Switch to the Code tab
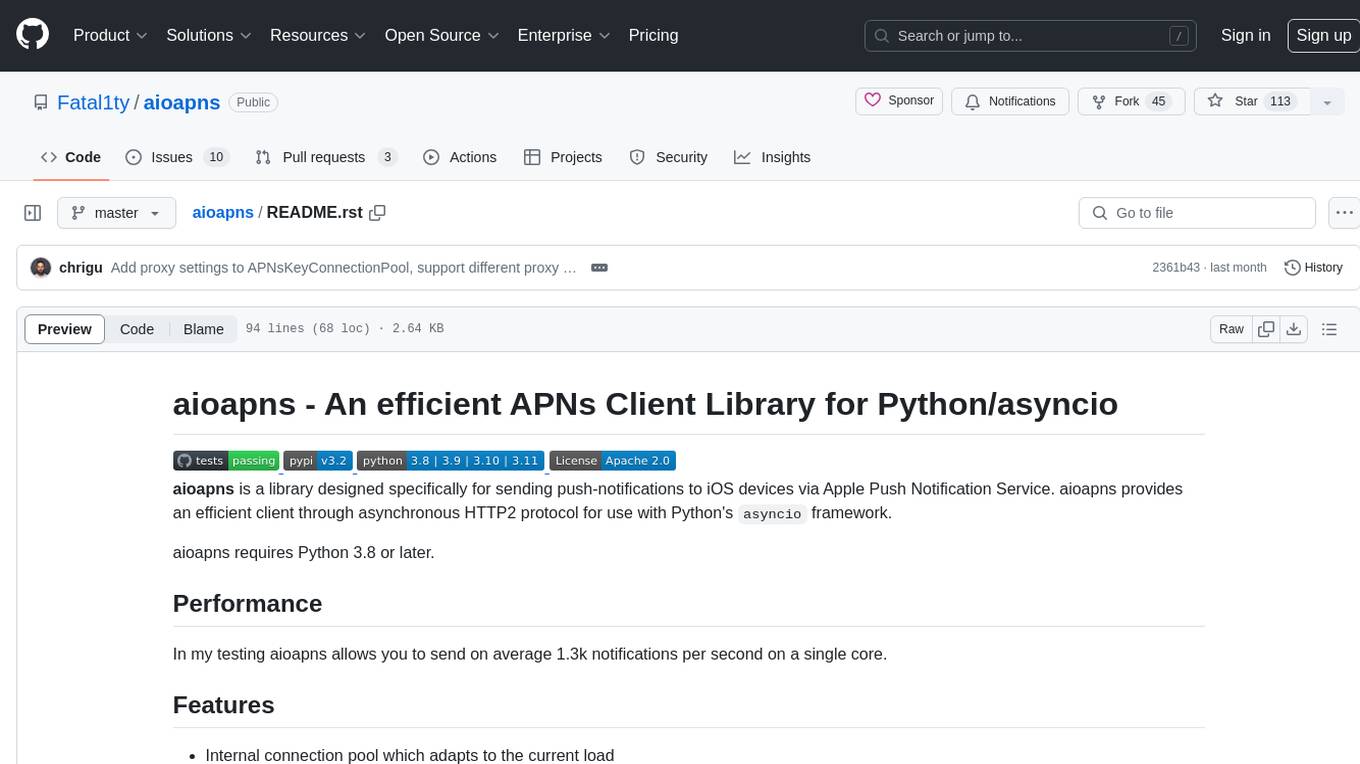1360x764 pixels. pyautogui.click(x=70, y=157)
